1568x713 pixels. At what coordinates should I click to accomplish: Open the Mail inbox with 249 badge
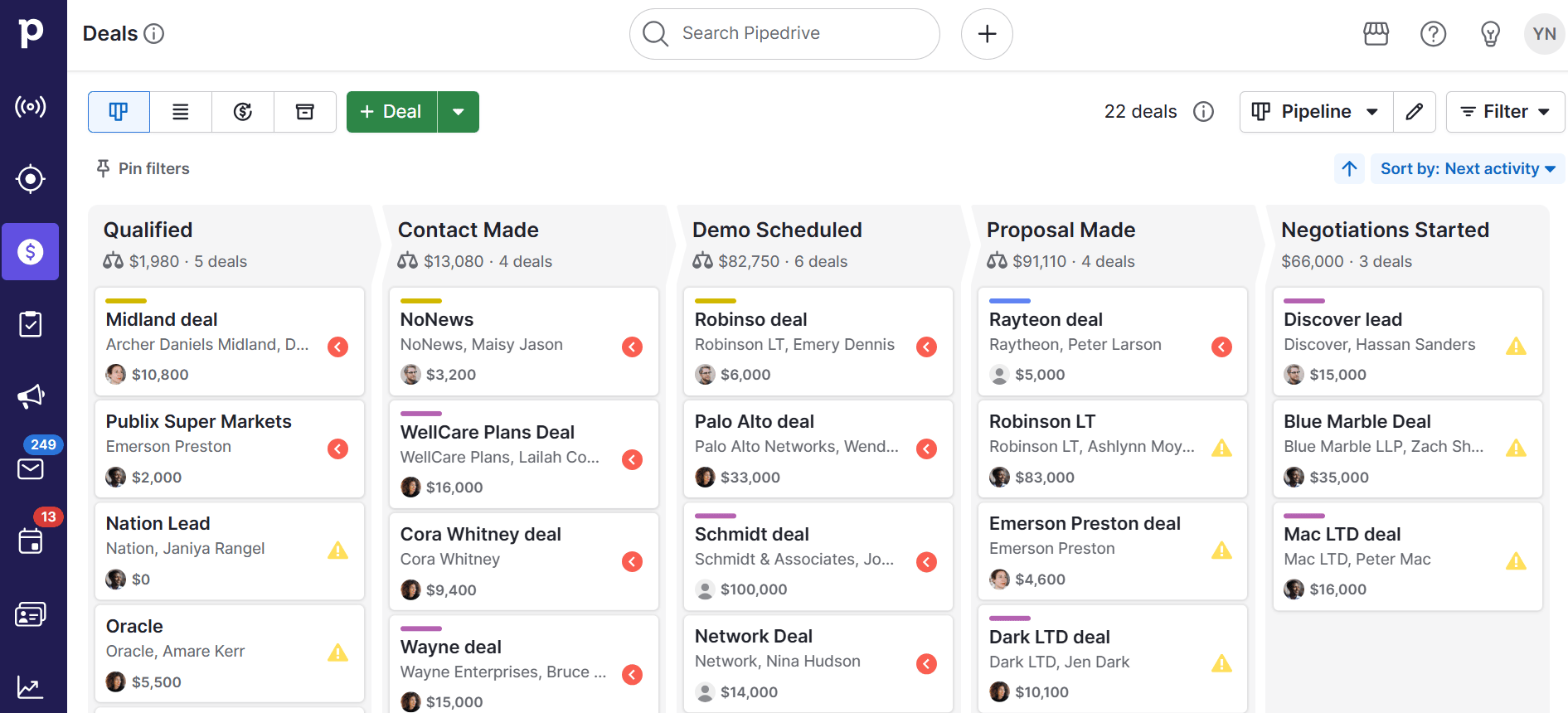coord(31,468)
